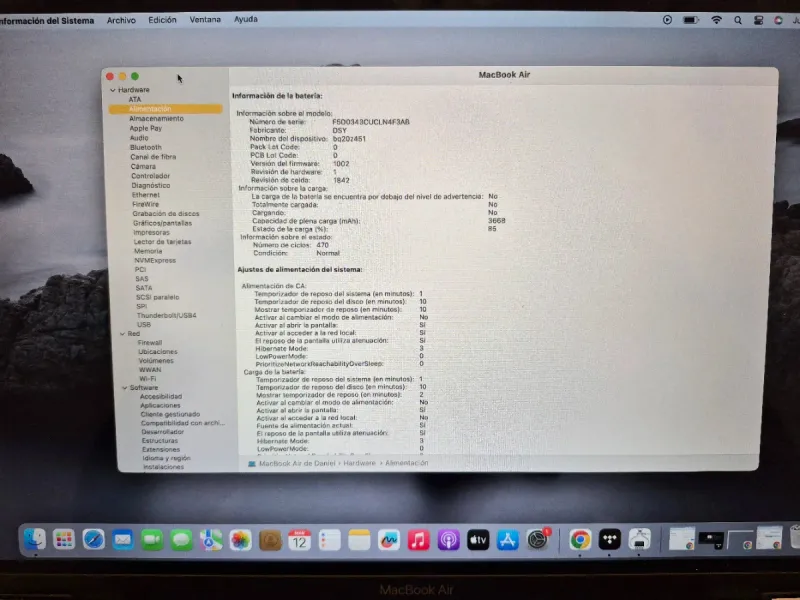Open Notes app in the Dock
Screen dimensions: 800x600
pyautogui.click(x=359, y=540)
